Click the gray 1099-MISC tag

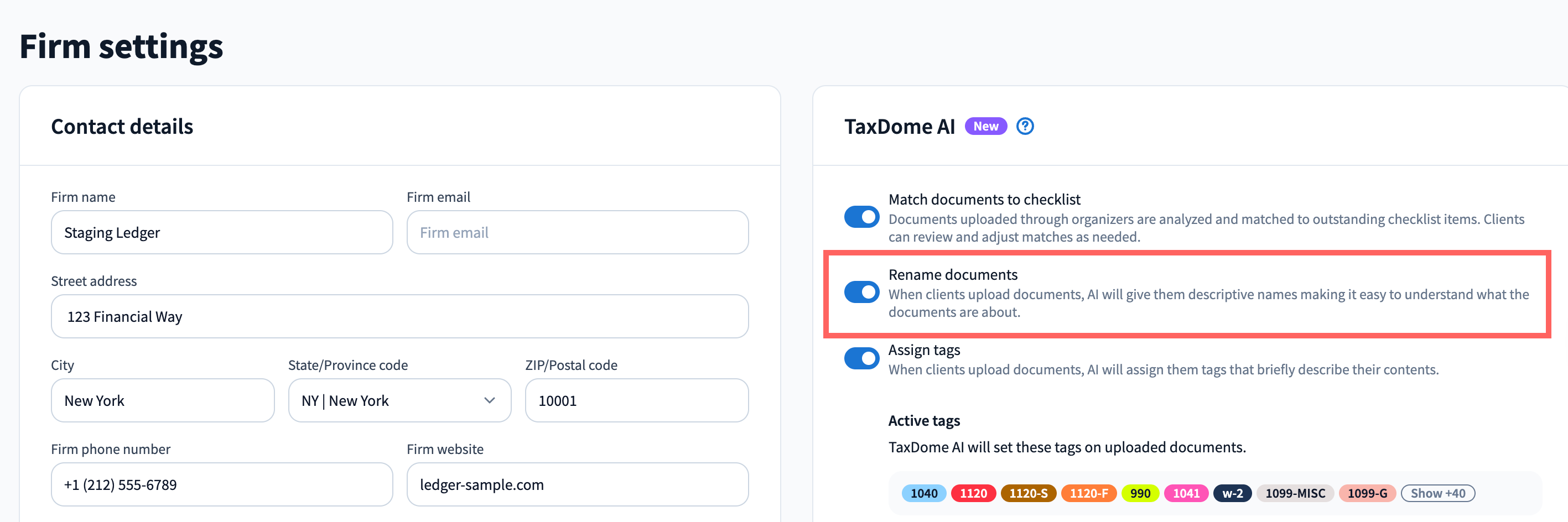1295,493
